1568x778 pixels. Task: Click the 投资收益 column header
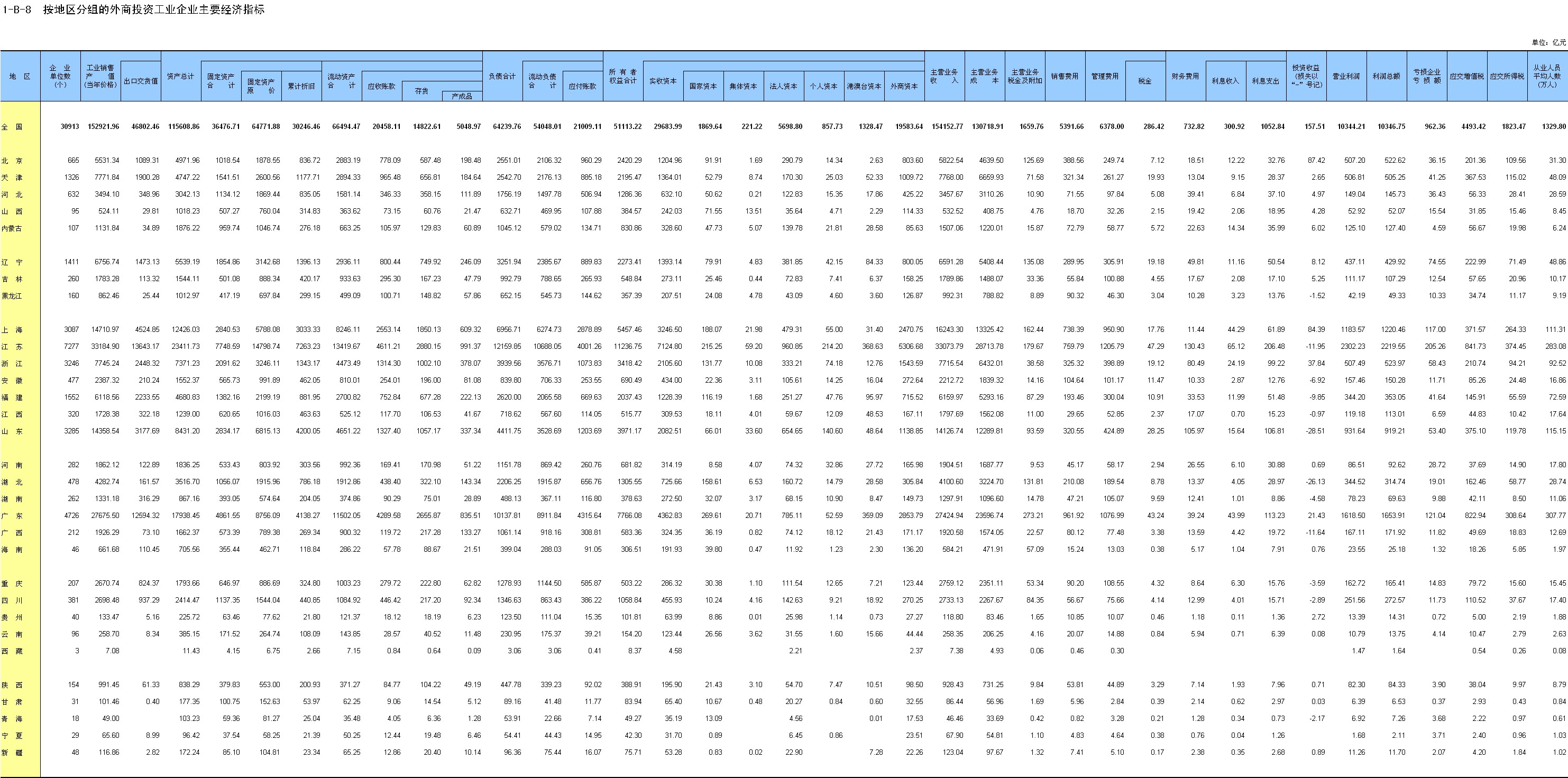(x=1306, y=76)
